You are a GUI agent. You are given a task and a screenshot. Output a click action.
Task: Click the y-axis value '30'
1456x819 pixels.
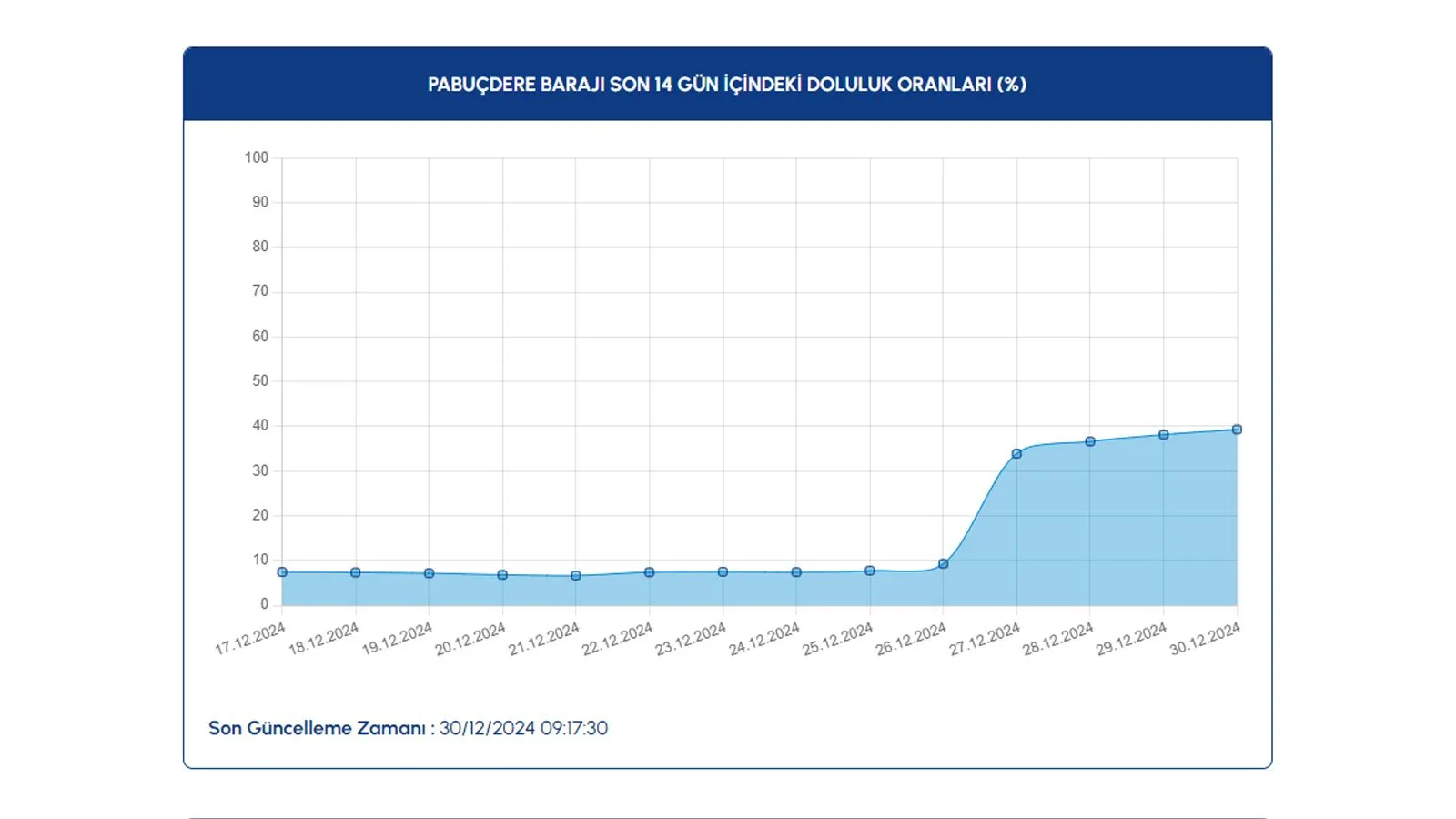point(260,470)
